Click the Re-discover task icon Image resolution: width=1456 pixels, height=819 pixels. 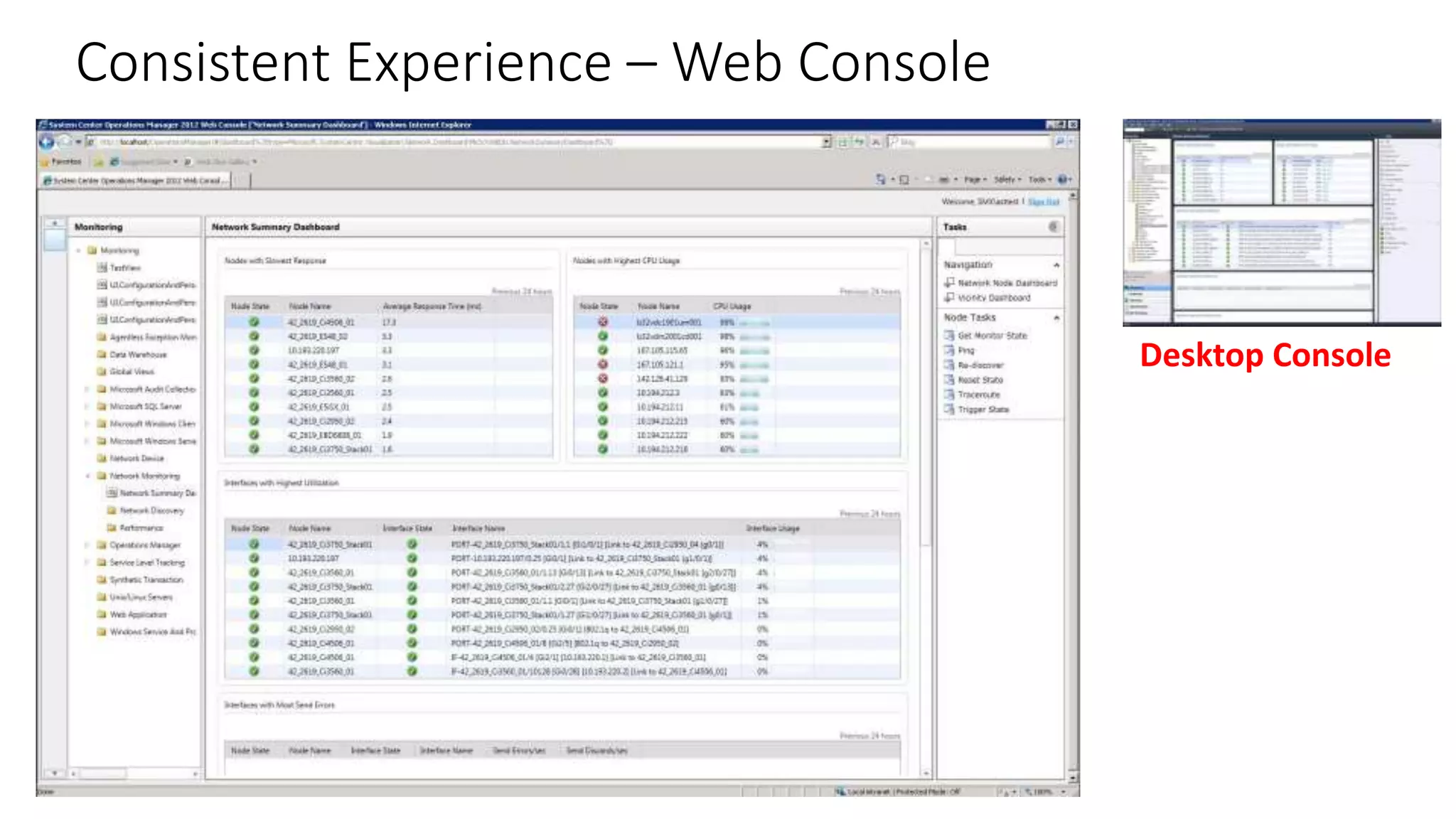[x=949, y=365]
